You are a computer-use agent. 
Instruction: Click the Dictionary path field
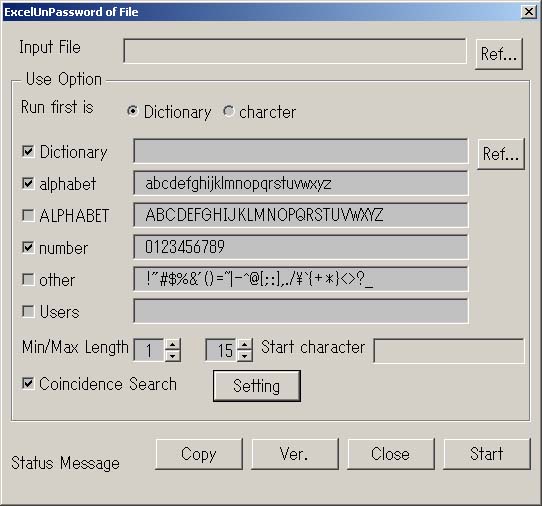pyautogui.click(x=301, y=151)
